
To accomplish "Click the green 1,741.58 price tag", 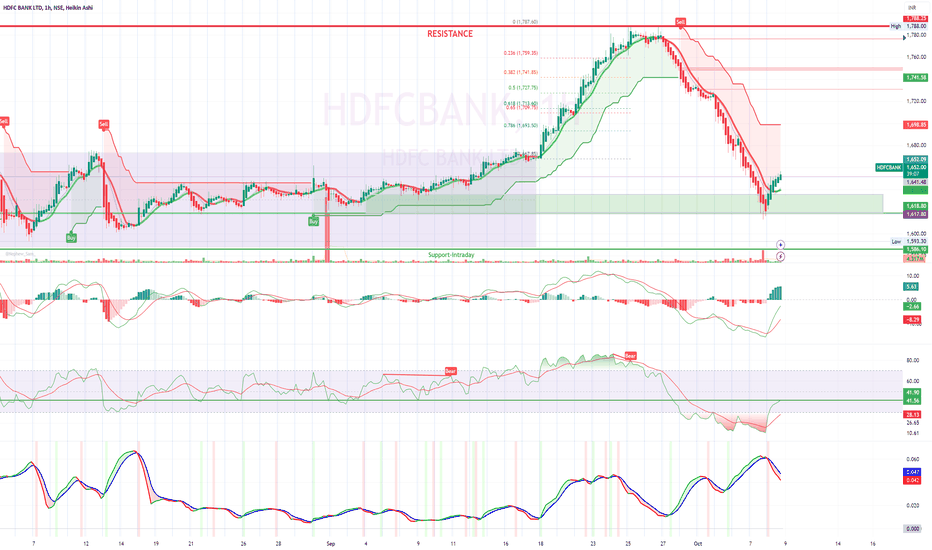I will pyautogui.click(x=915, y=78).
